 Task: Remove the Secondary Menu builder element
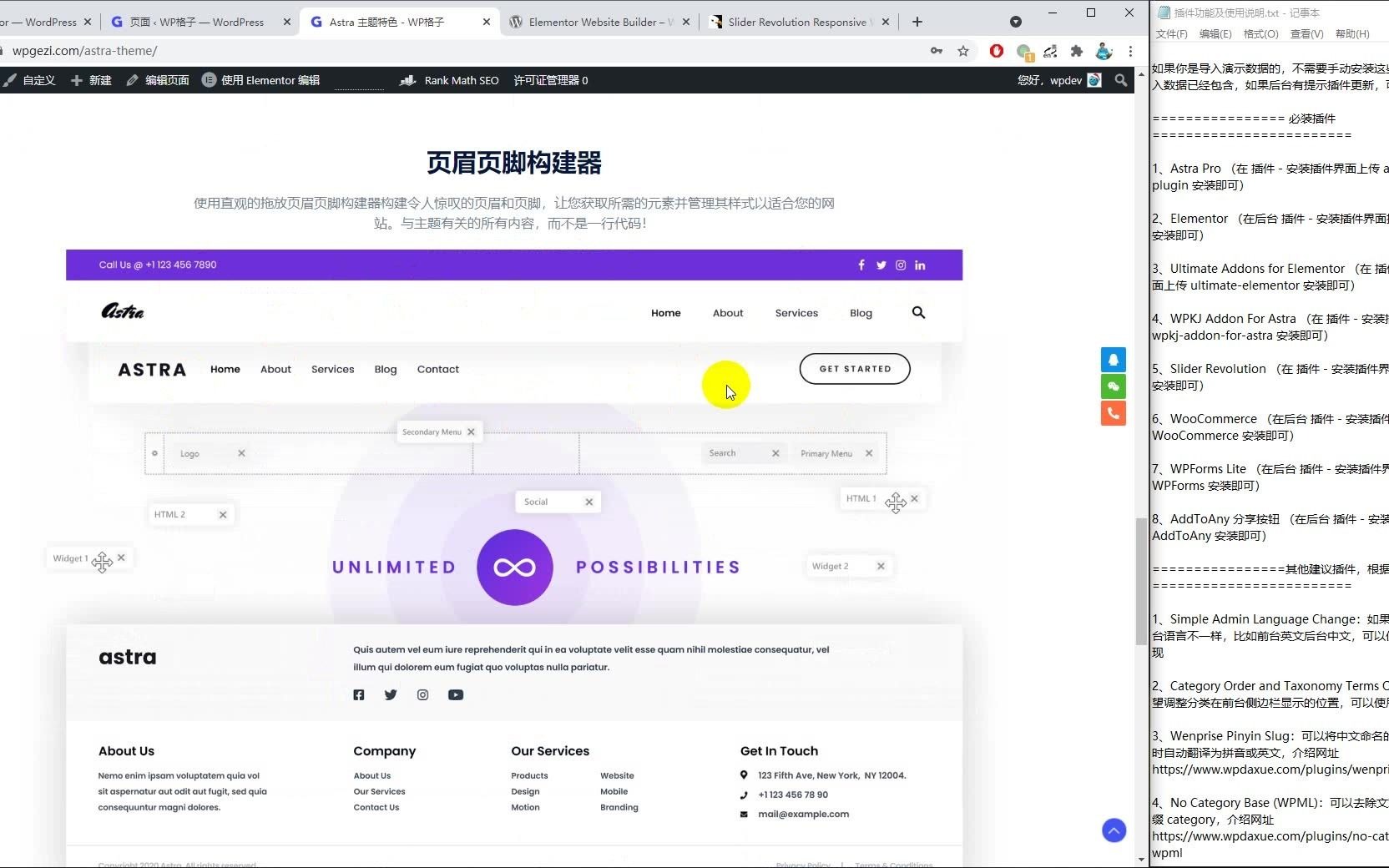click(x=472, y=431)
